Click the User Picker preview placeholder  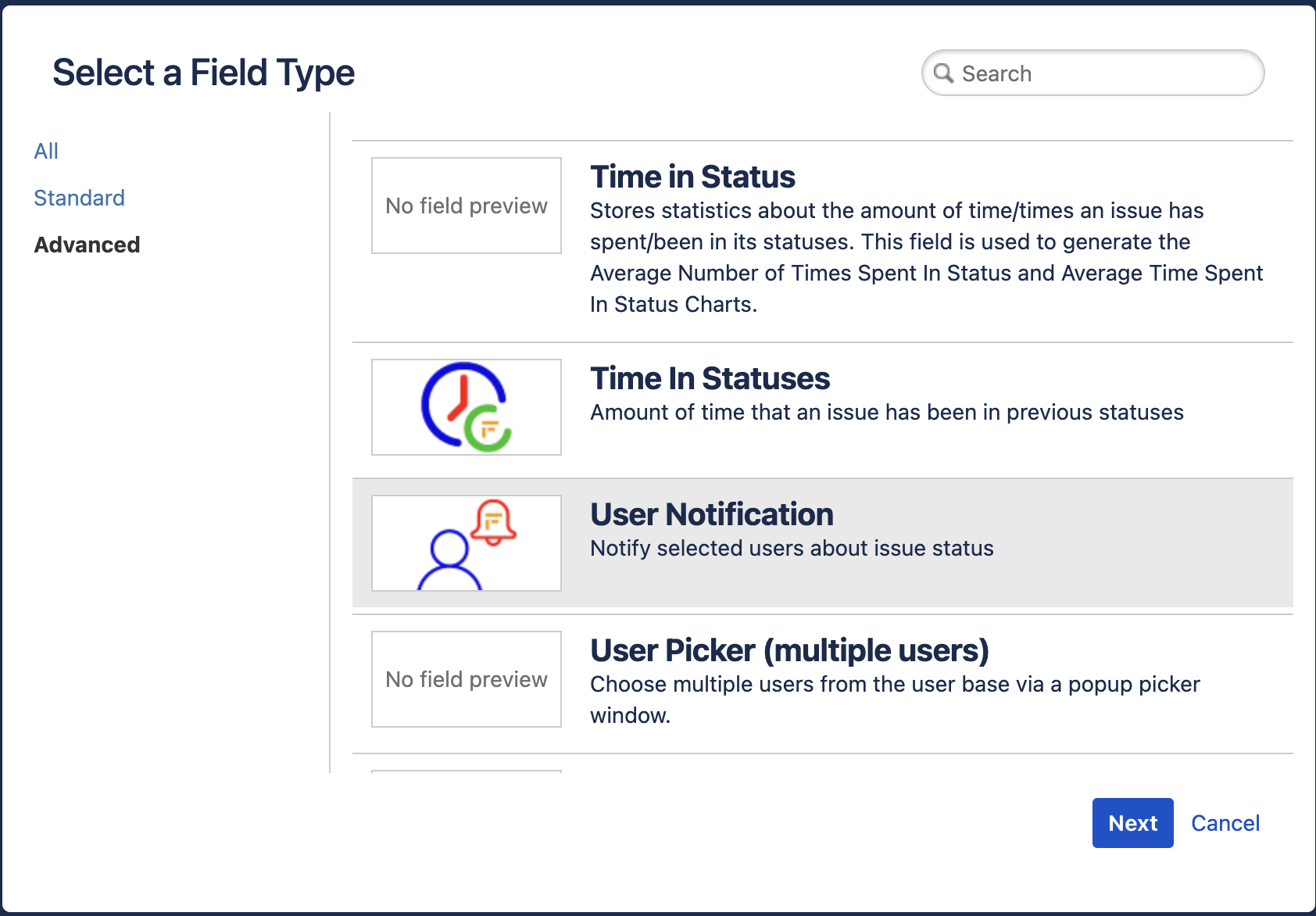[466, 679]
